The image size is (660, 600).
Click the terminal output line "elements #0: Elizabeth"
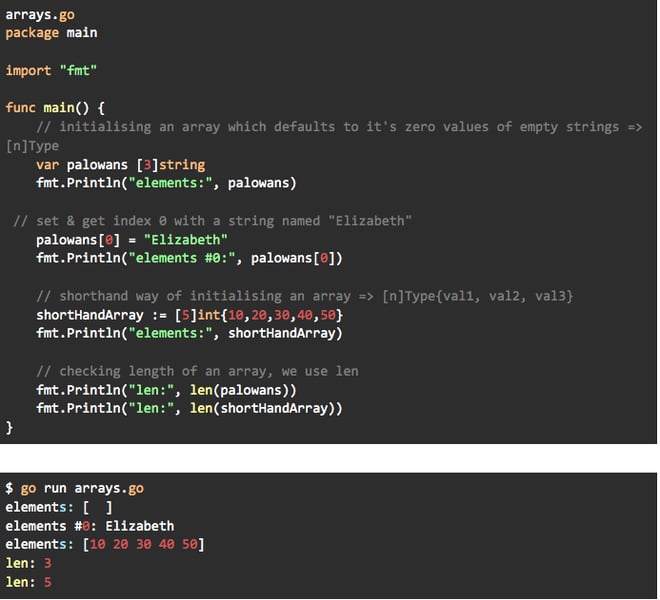89,526
